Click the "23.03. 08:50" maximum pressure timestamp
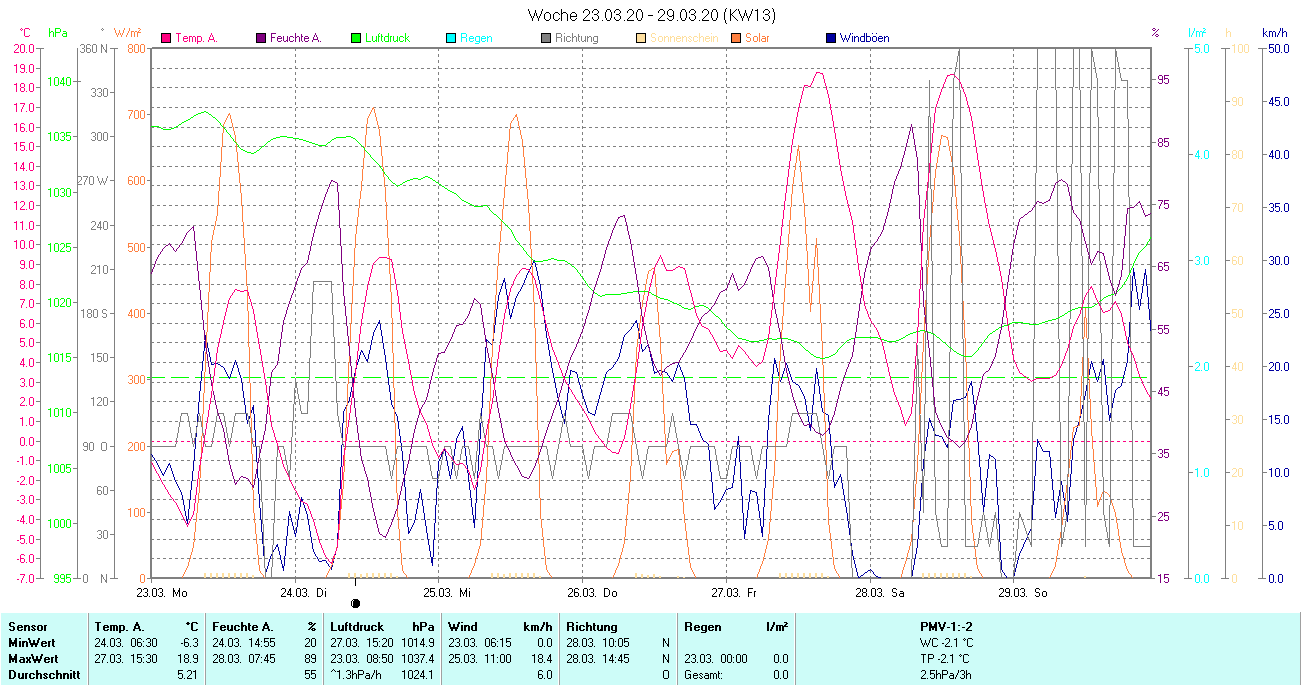The height and width of the screenshot is (685, 1301). click(x=363, y=659)
